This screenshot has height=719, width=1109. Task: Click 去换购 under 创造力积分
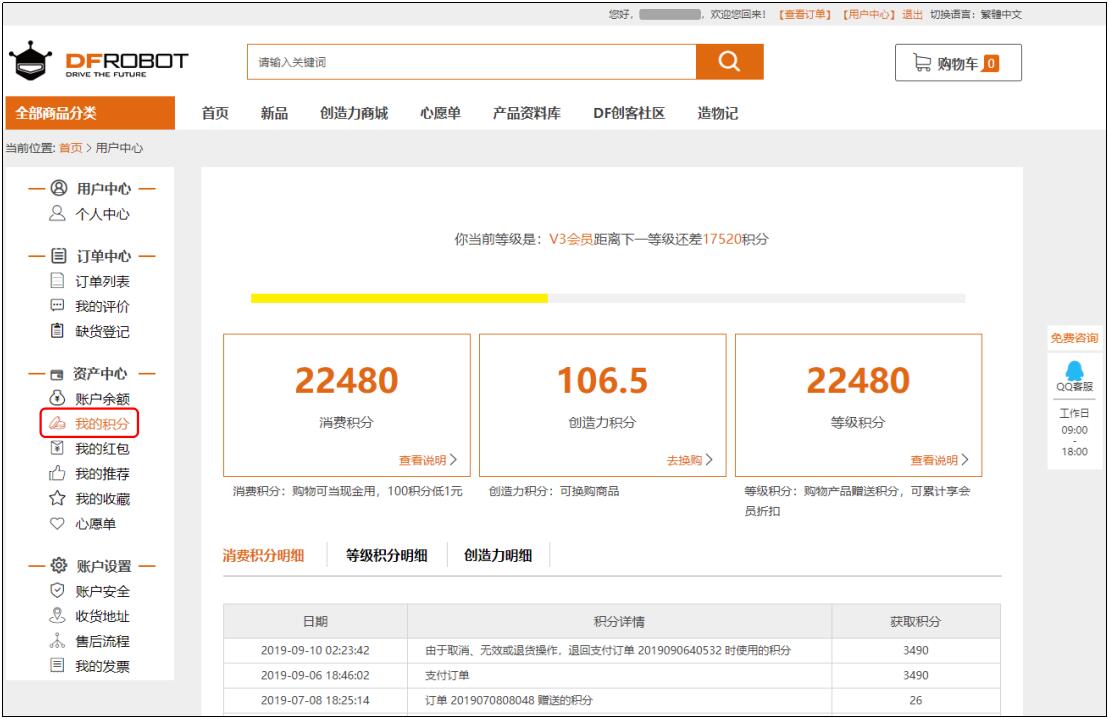pyautogui.click(x=689, y=460)
